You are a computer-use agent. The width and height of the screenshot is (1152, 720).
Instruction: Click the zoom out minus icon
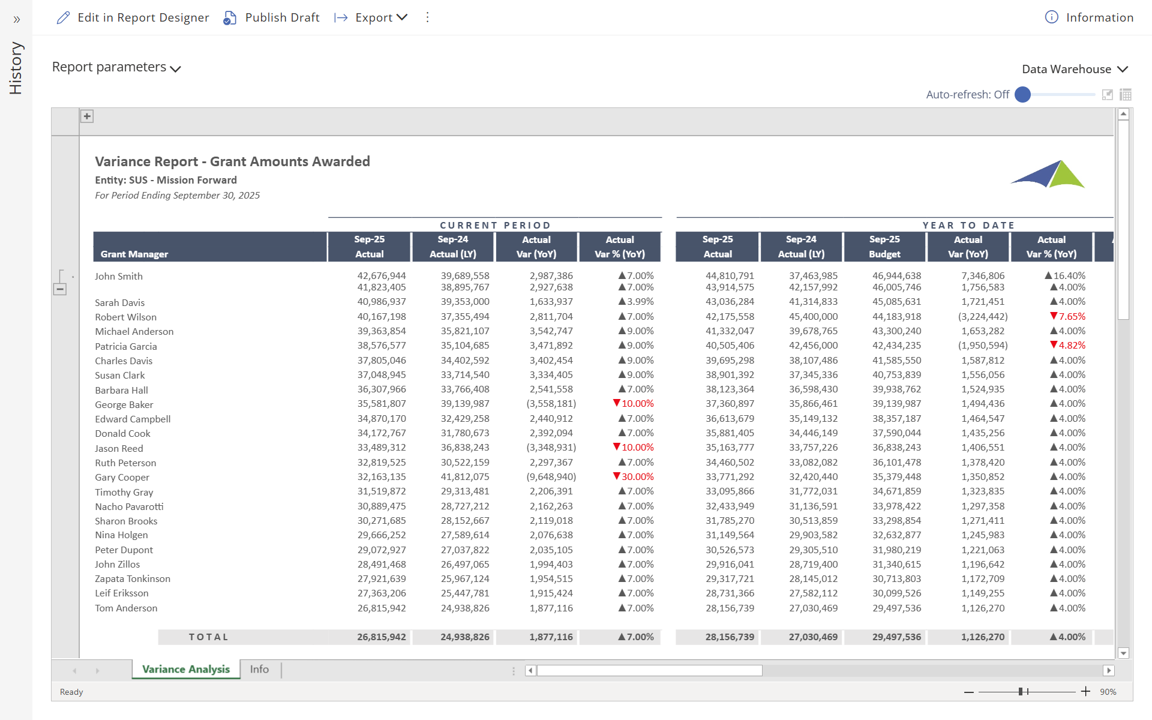pyautogui.click(x=969, y=692)
